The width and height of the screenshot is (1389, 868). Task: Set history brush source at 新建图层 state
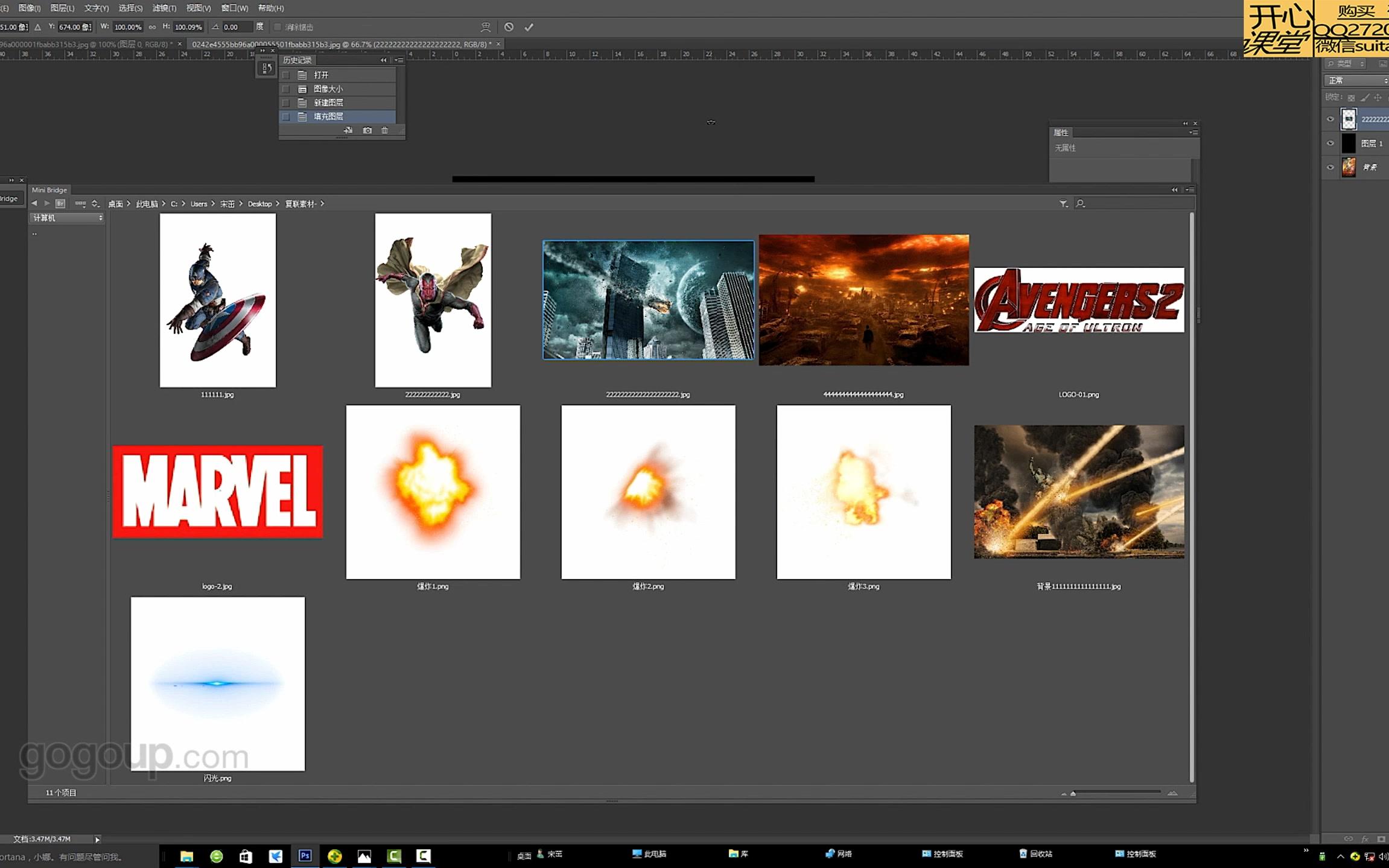[x=287, y=103]
